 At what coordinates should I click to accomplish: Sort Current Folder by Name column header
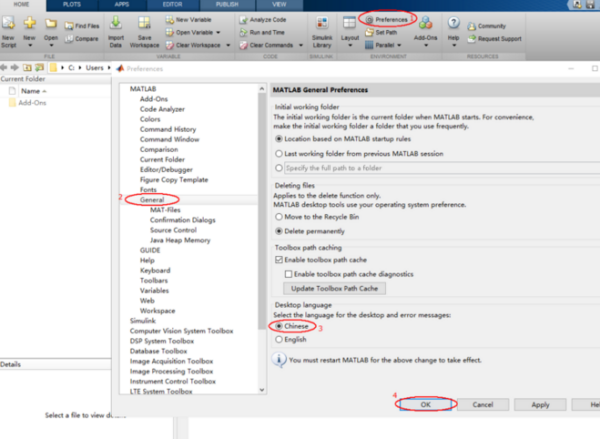pyautogui.click(x=34, y=91)
